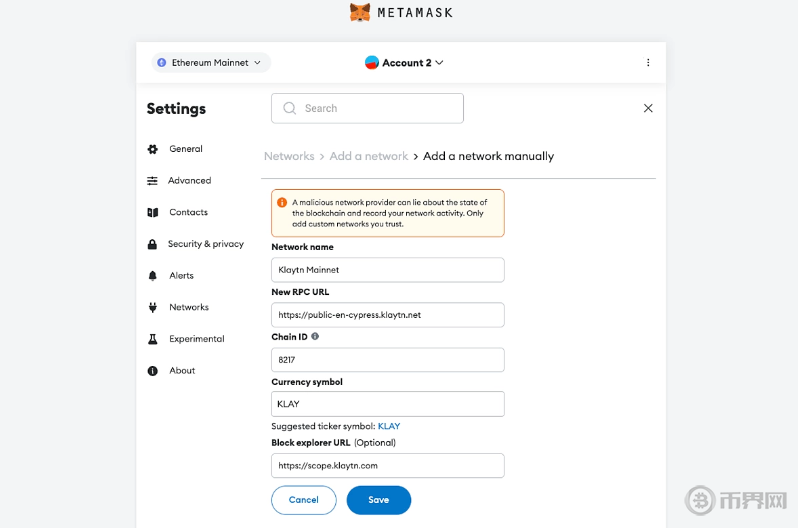Screen dimensions: 798x528
Task: Click the settings Search field
Action: click(367, 108)
